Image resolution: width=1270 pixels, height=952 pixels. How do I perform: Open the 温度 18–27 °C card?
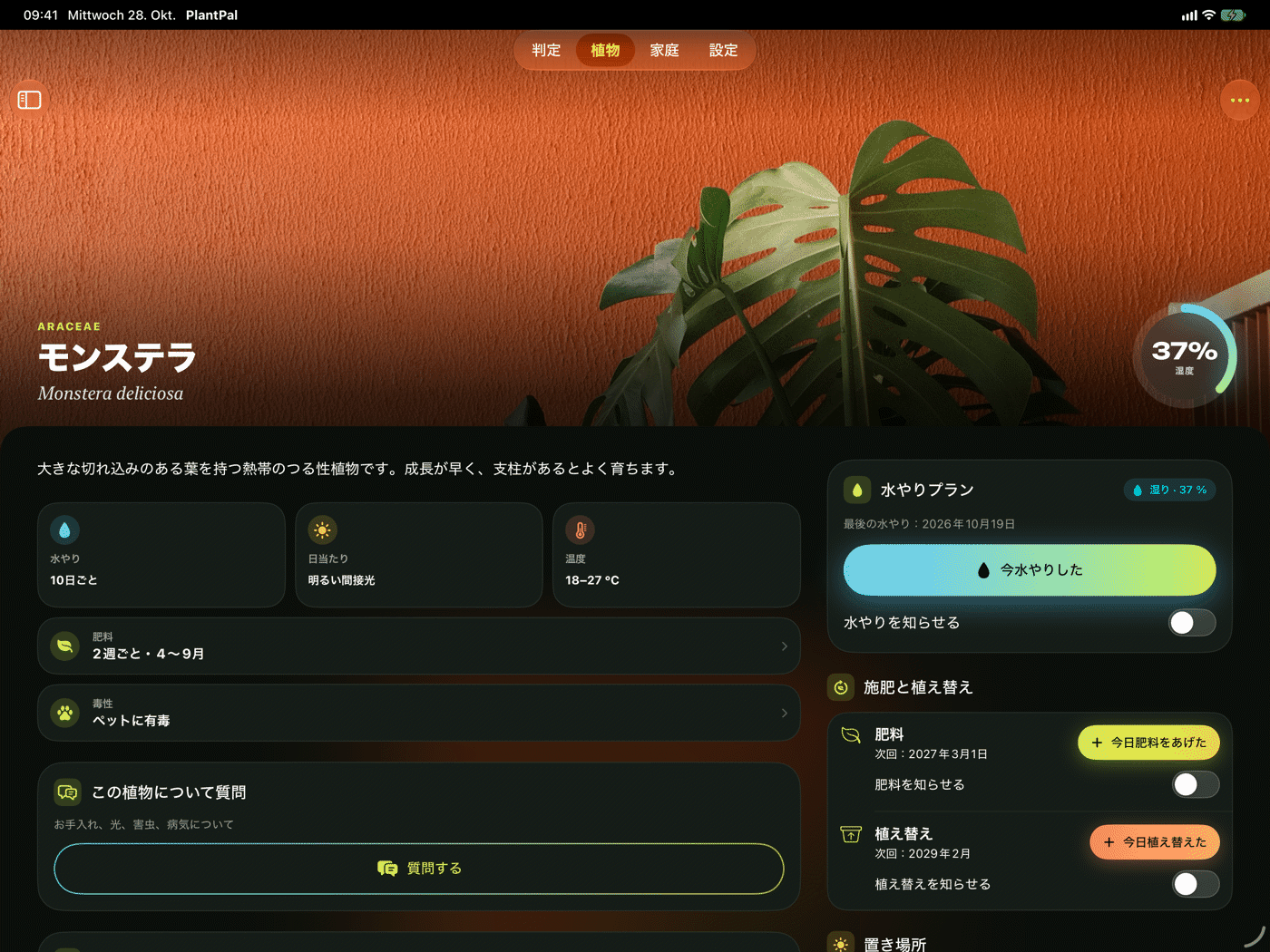(x=677, y=555)
